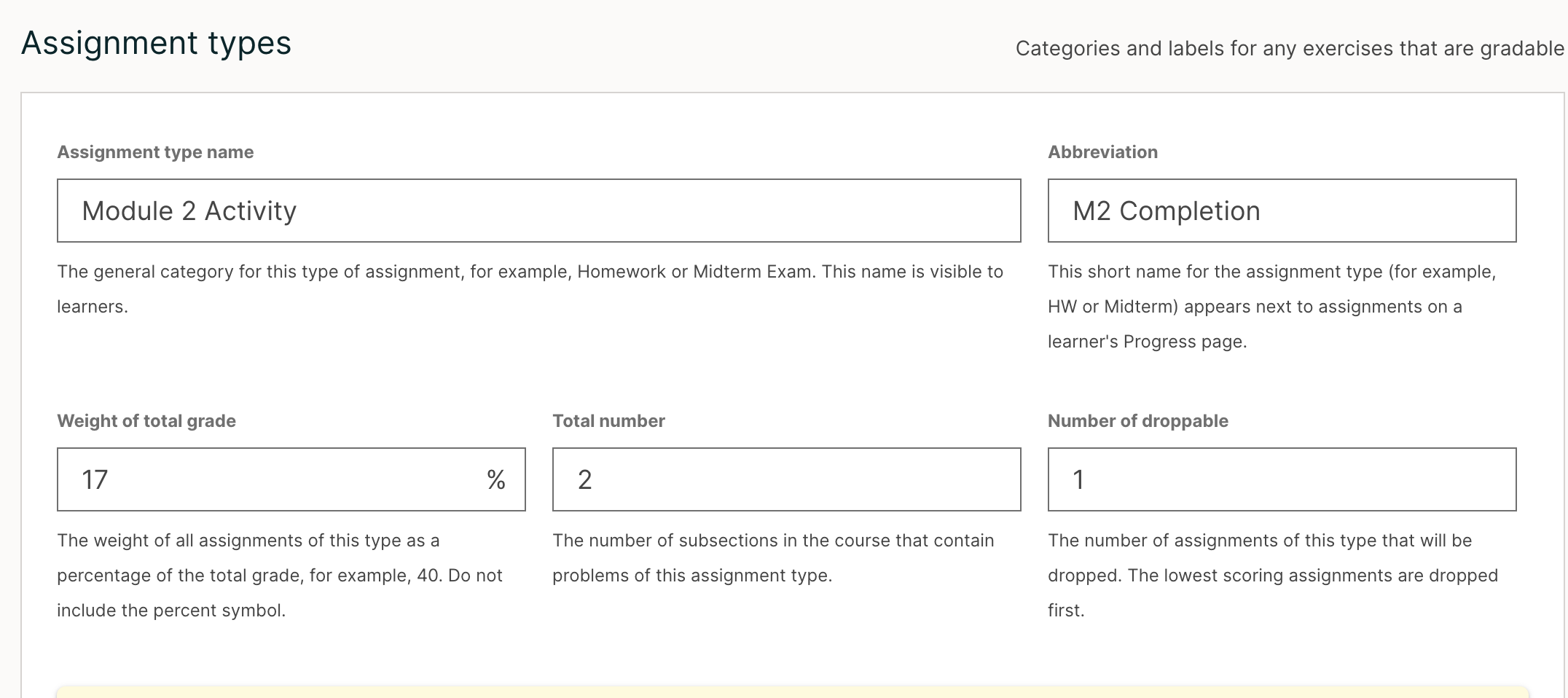Click help text about number of subsections
The image size is (1568, 698).
pyautogui.click(x=773, y=558)
